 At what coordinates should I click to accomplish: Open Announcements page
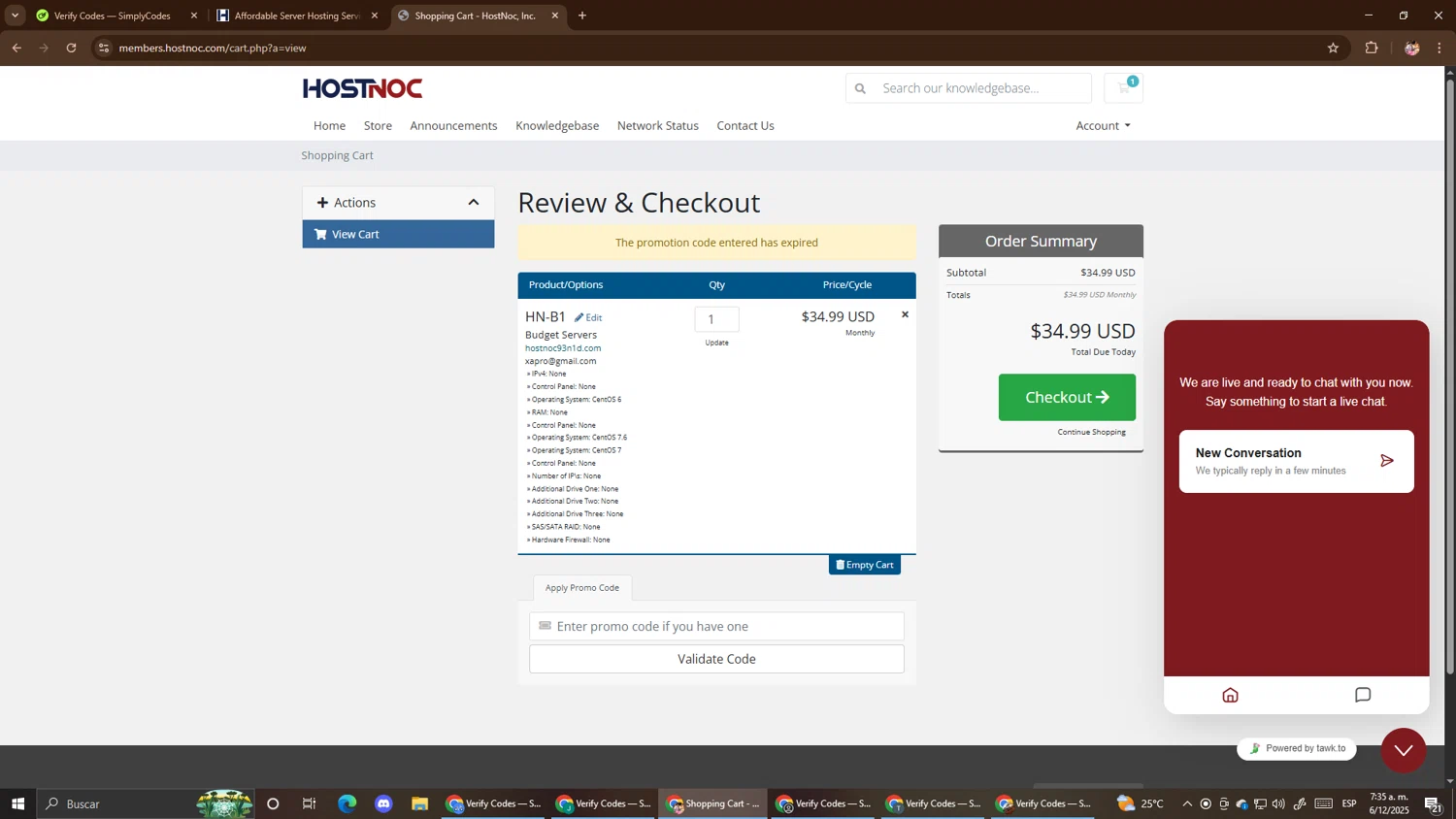[x=453, y=125]
